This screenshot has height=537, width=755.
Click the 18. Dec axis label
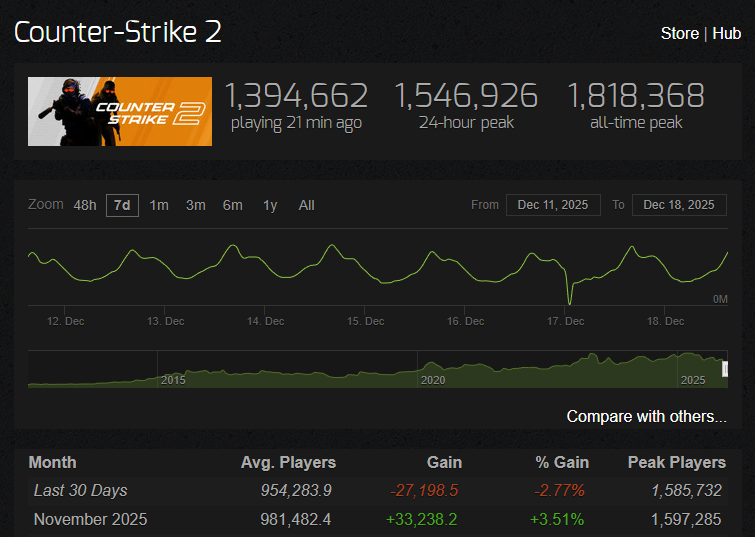pyautogui.click(x=665, y=321)
